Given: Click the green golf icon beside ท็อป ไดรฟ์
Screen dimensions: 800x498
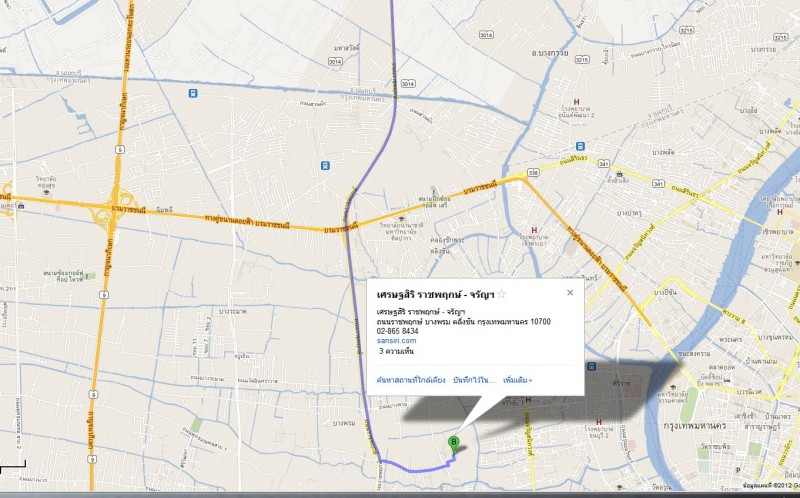Looking at the screenshot, I should [90, 276].
